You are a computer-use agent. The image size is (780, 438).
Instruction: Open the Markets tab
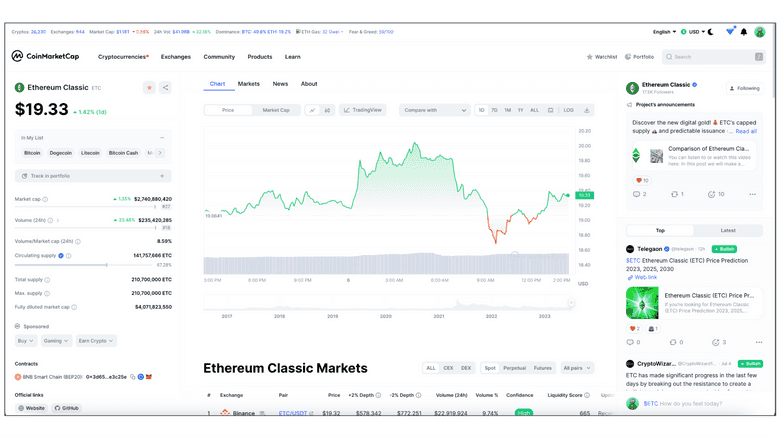coord(248,84)
